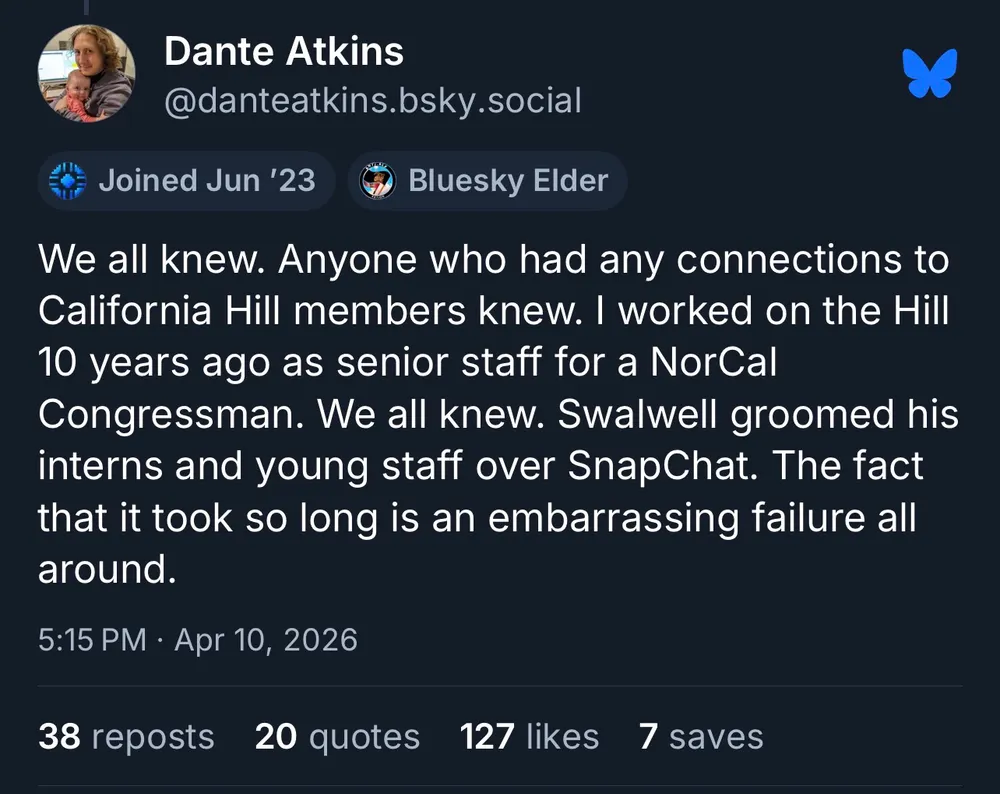Tap the "Bluesky Elder" badge label

[508, 181]
